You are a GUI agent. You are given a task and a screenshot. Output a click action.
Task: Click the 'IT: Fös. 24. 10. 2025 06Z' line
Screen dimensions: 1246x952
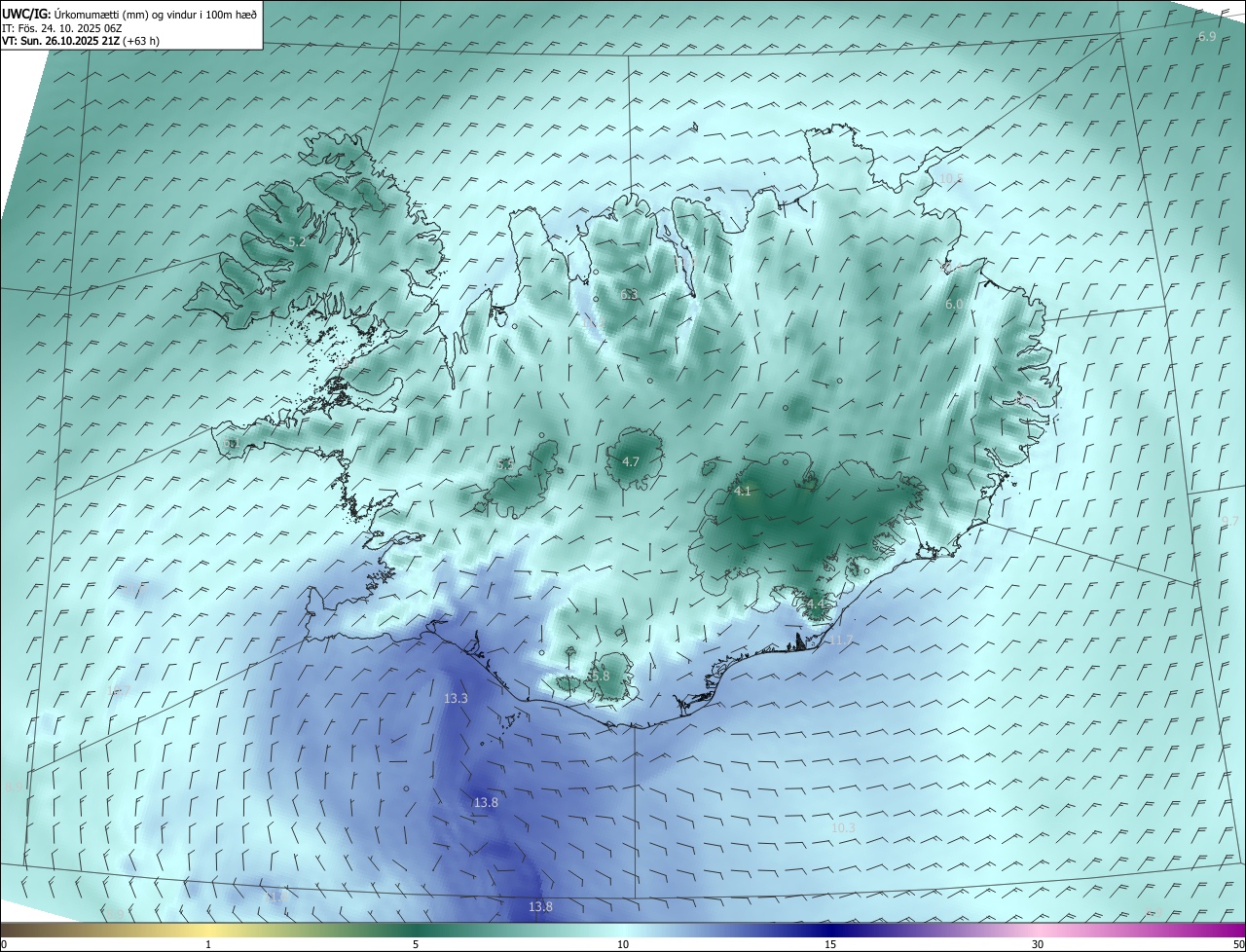[x=61, y=28]
